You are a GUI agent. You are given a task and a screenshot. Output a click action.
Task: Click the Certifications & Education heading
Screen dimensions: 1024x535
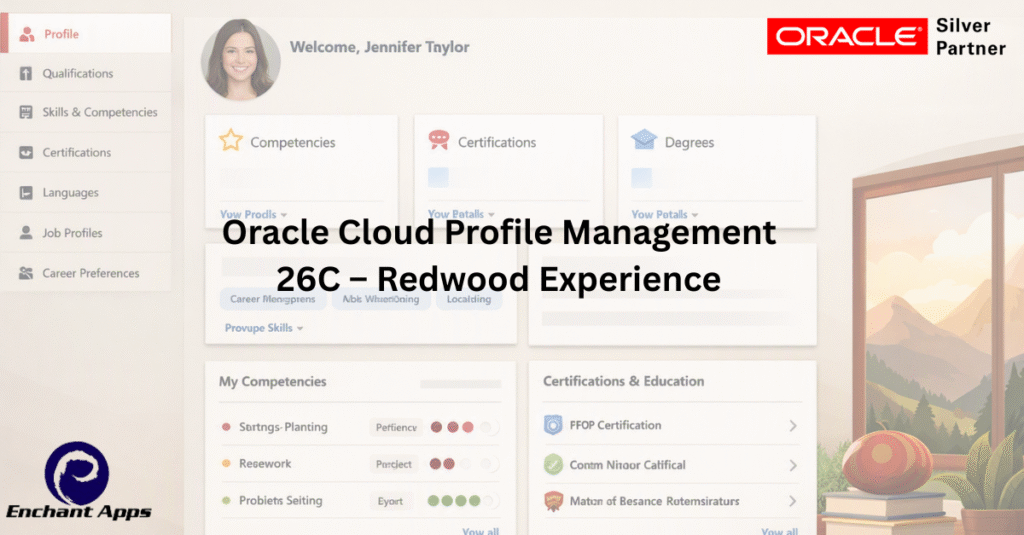[624, 381]
